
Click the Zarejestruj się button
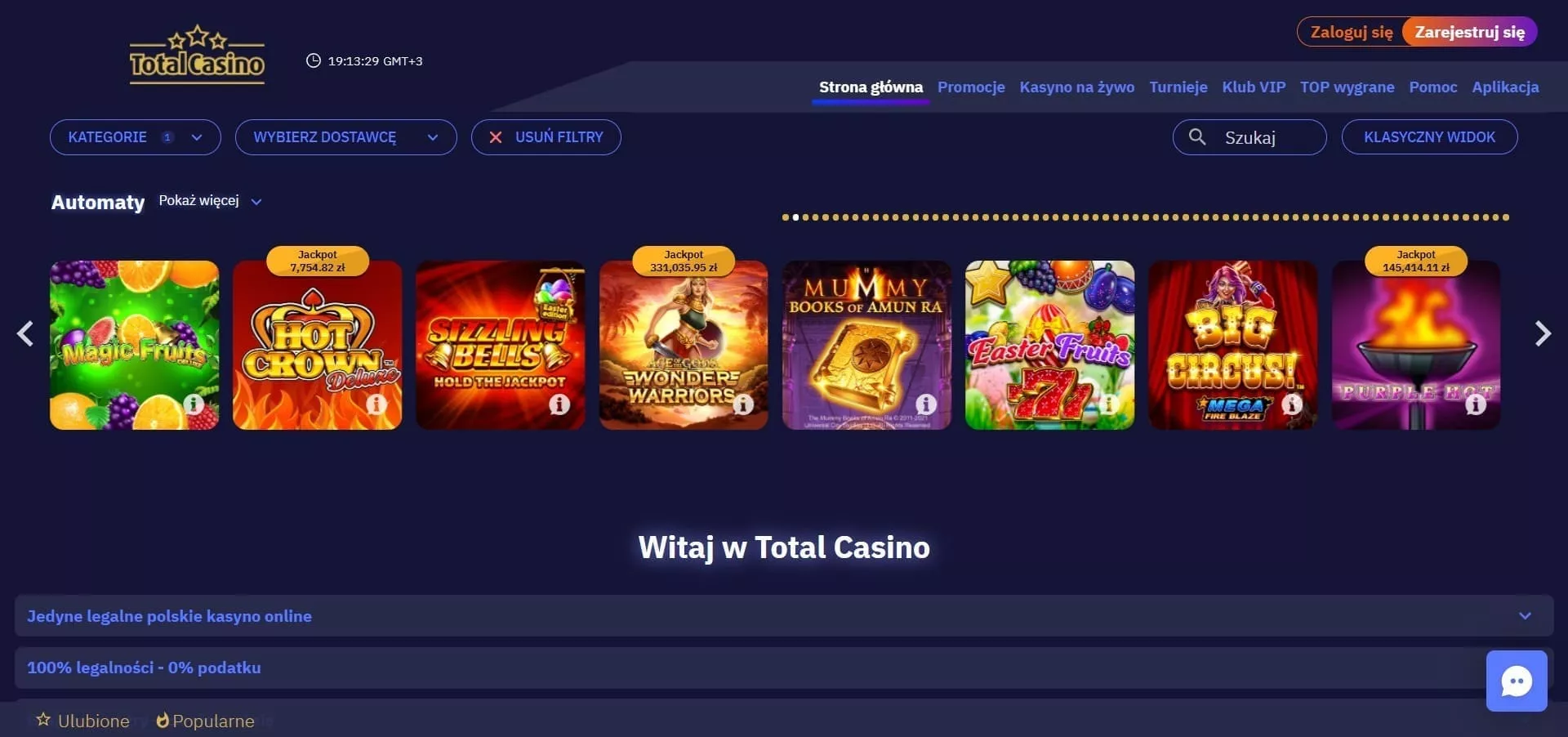1469,32
